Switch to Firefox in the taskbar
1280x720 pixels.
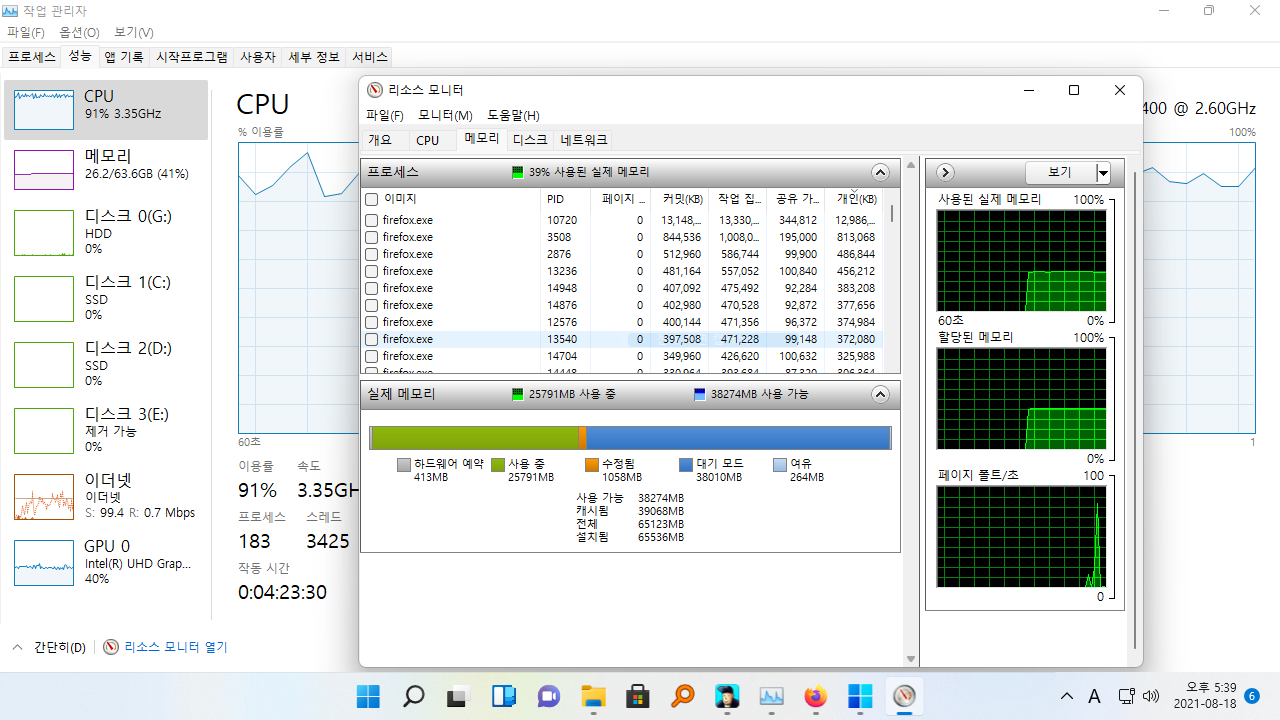pyautogui.click(x=816, y=696)
